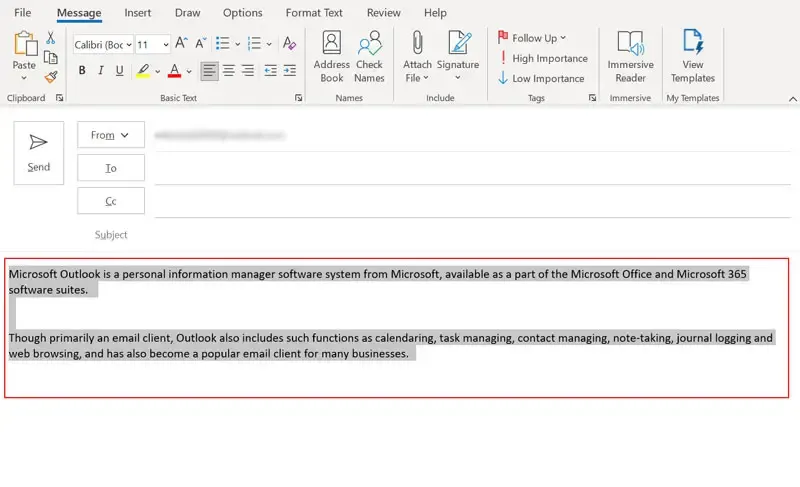Toggle Italic formatting
Screen dimensions: 800x487
click(101, 70)
